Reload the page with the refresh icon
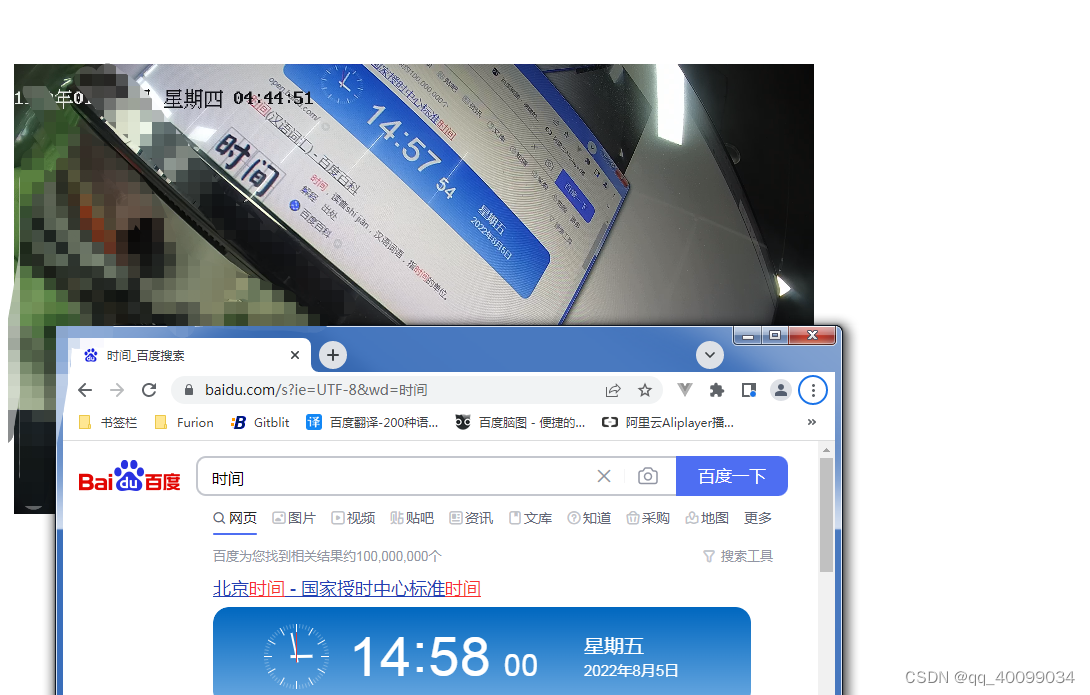1090x695 pixels. click(x=148, y=390)
